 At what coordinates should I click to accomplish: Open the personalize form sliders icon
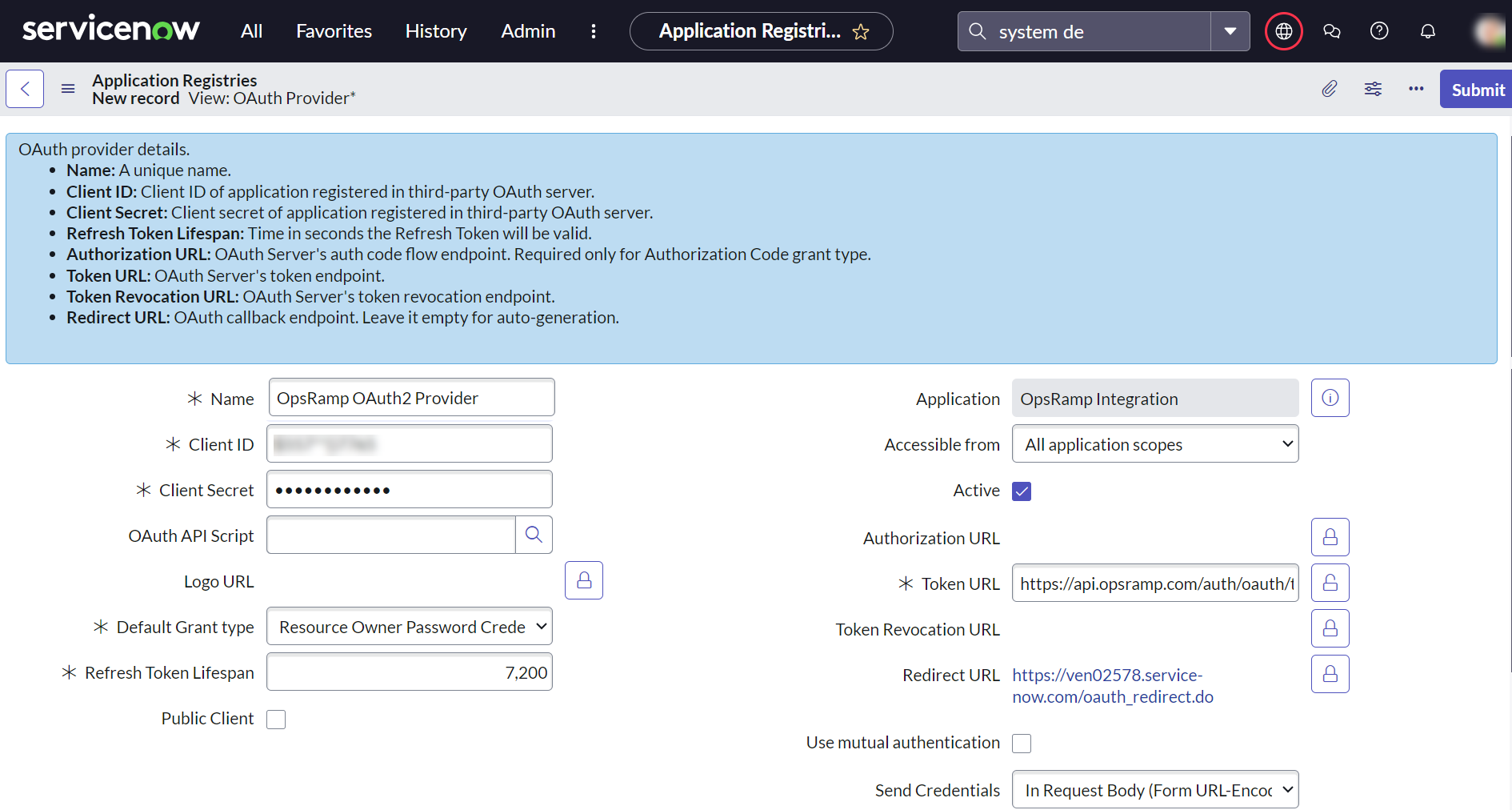pos(1373,89)
